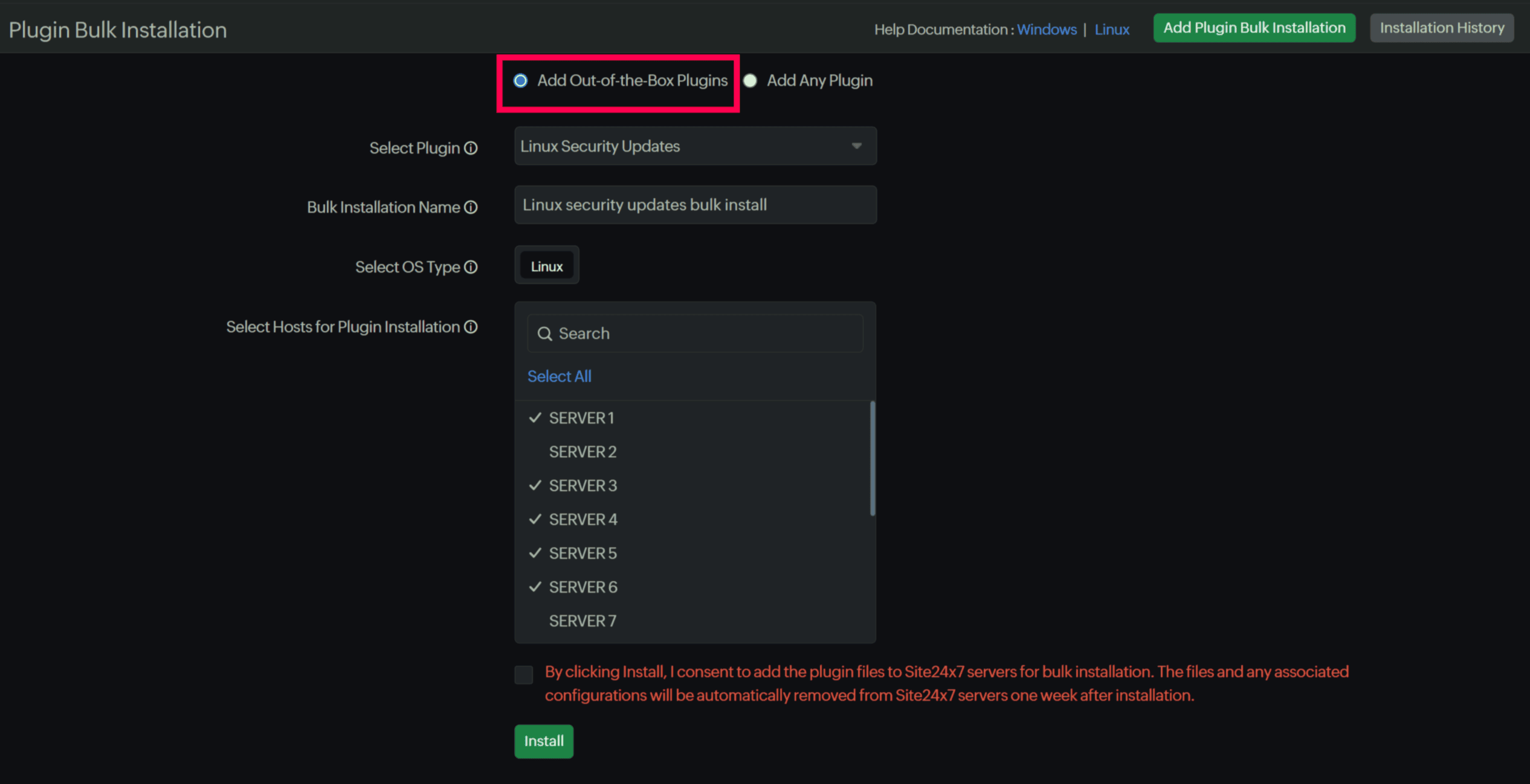Open the Select Plugin dropdown arrow
Viewport: 1530px width, 784px height.
tap(856, 146)
